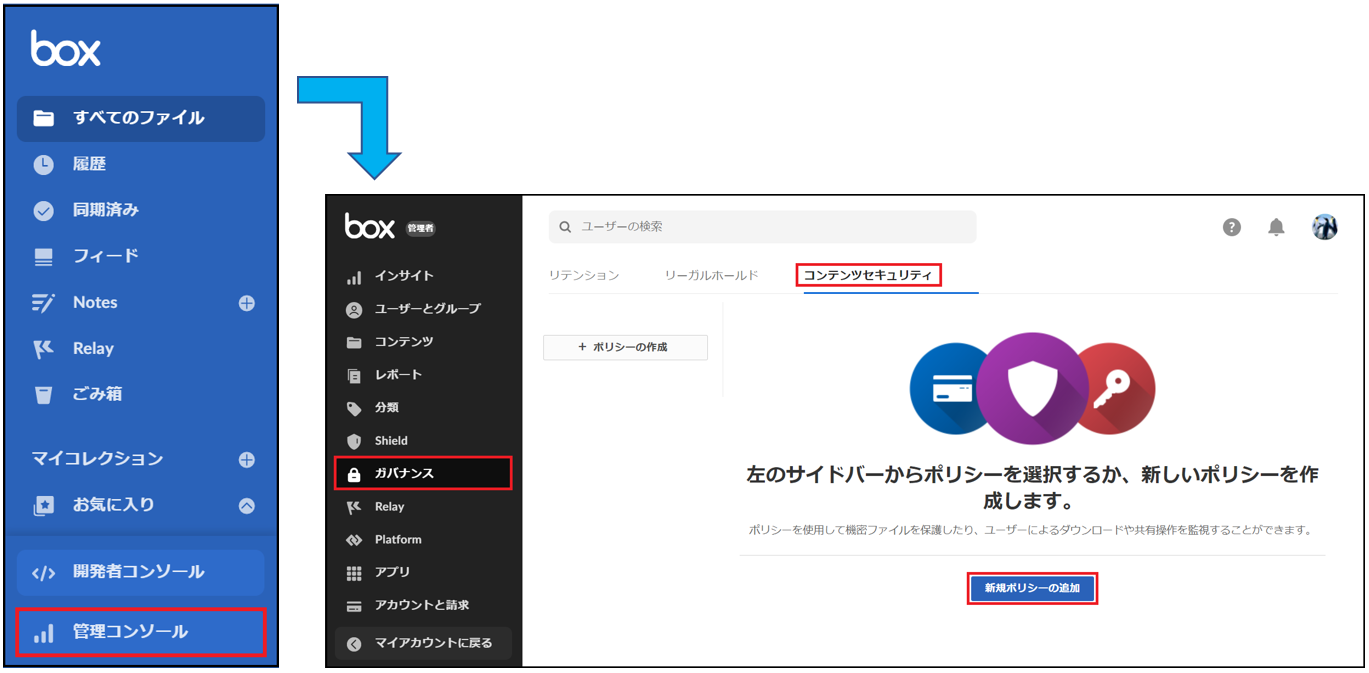Open インサイト in the admin sidebar
The width and height of the screenshot is (1369, 673).
point(404,276)
